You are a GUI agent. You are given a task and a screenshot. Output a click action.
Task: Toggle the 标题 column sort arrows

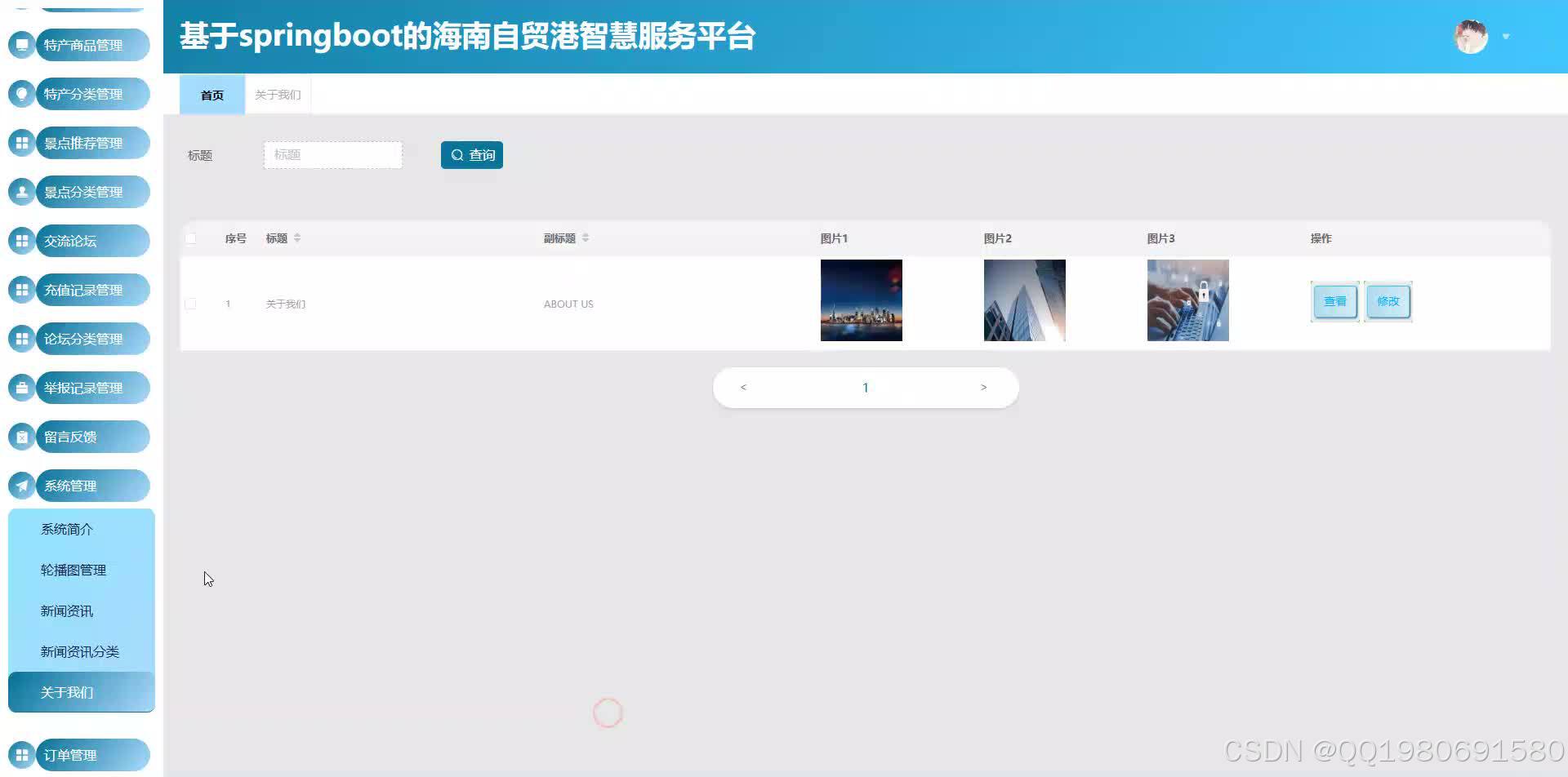point(297,238)
